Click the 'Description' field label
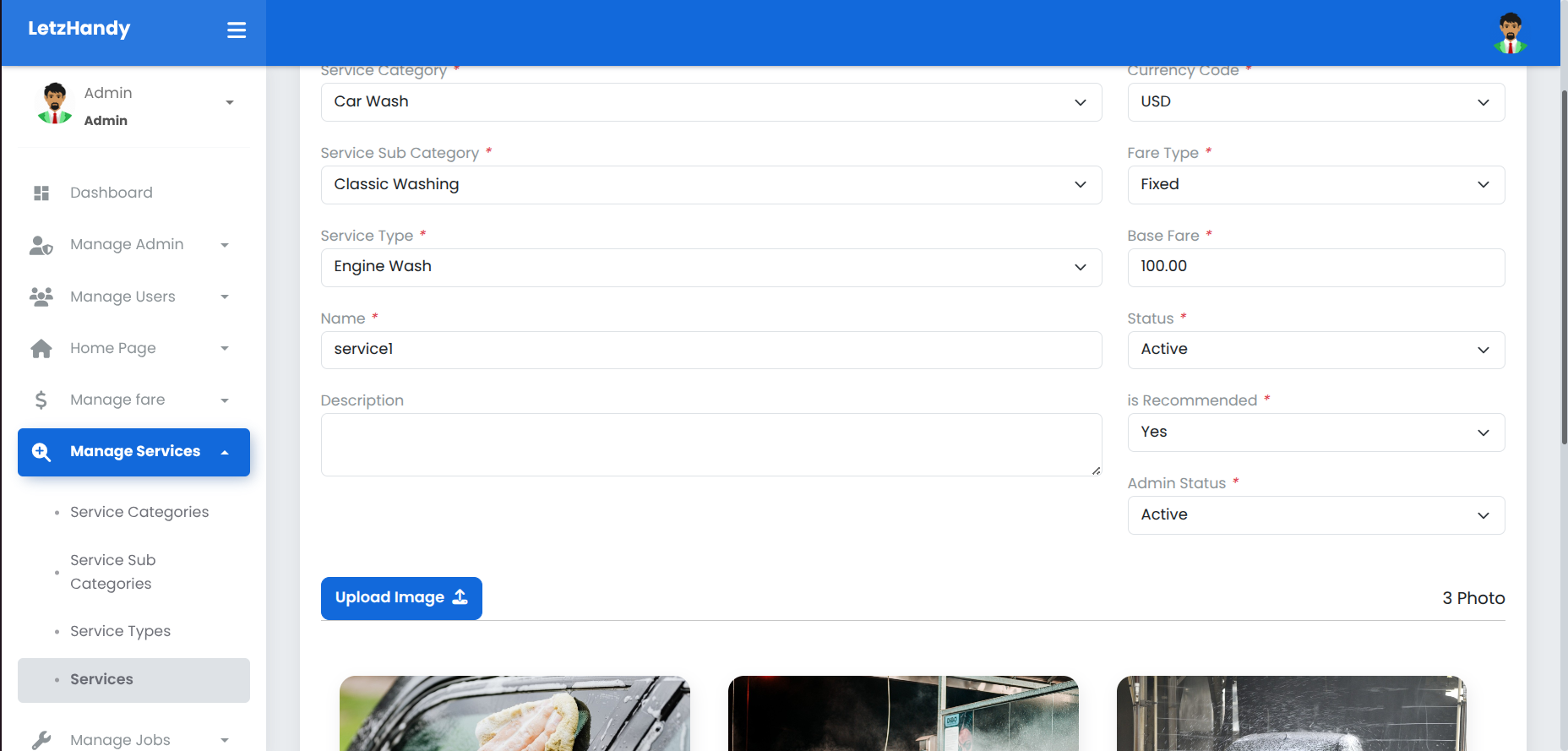The width and height of the screenshot is (1568, 751). (362, 400)
